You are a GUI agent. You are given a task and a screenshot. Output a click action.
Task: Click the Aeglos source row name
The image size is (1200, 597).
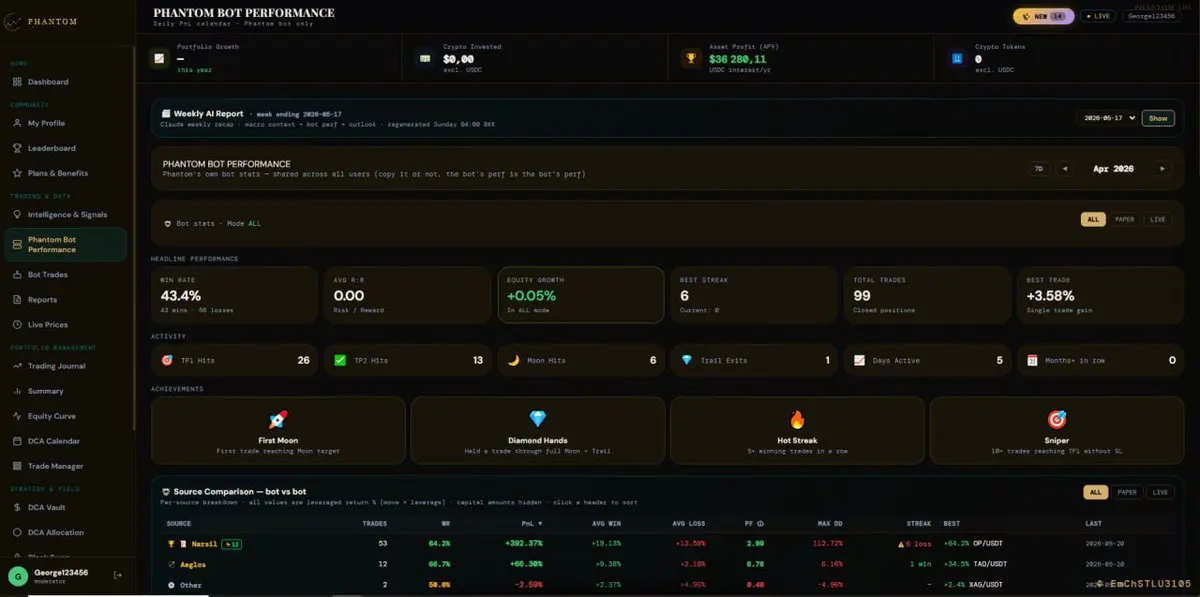[x=194, y=564]
